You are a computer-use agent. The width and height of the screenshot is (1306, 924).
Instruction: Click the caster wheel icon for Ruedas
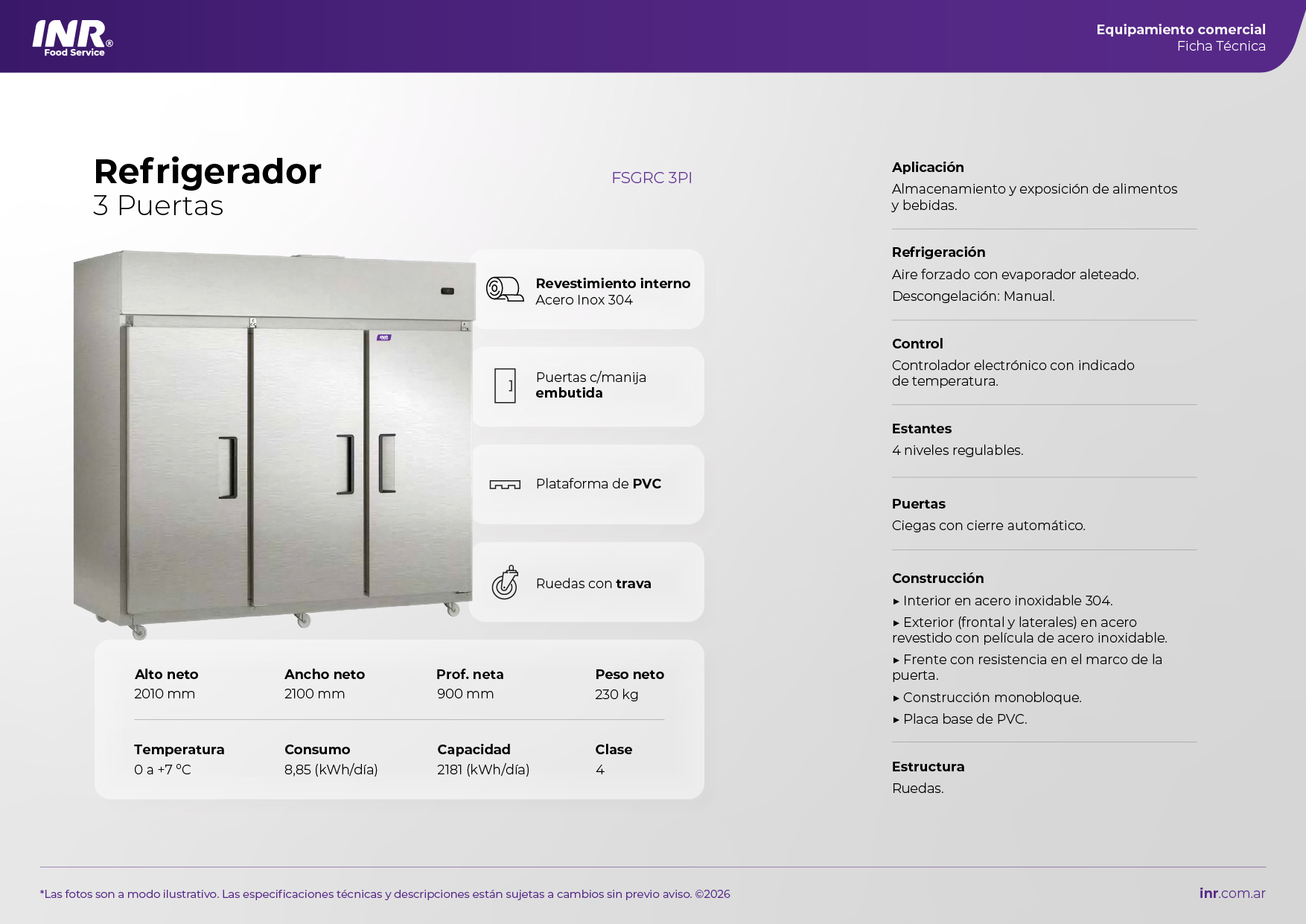[x=505, y=582]
